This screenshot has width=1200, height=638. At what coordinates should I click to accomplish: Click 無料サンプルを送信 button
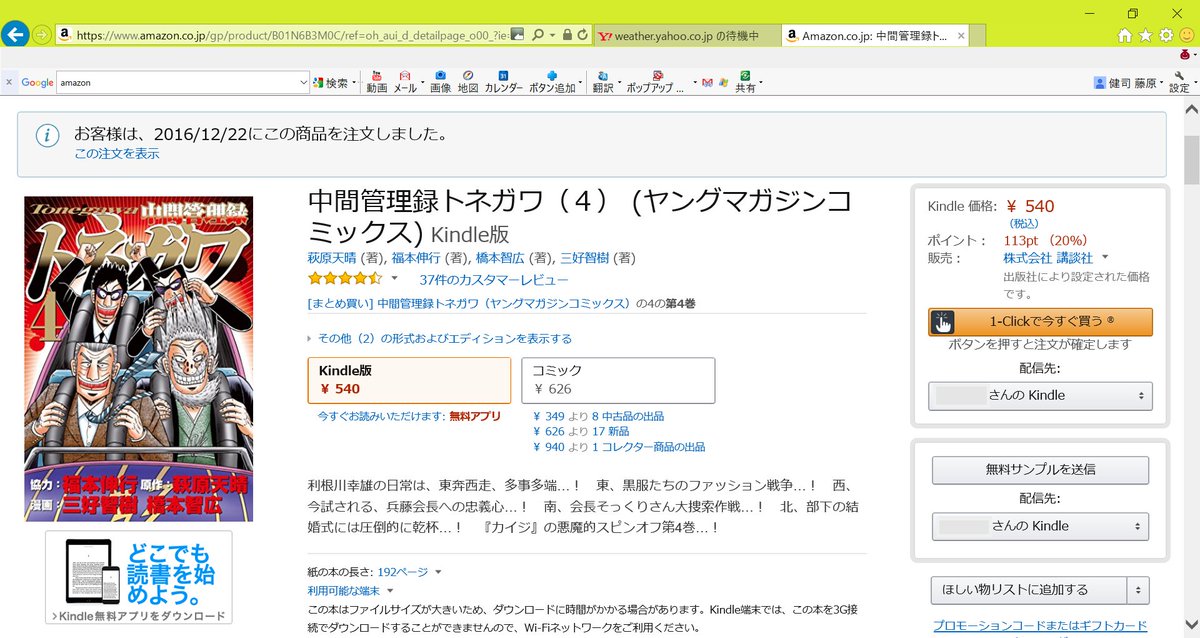1040,469
